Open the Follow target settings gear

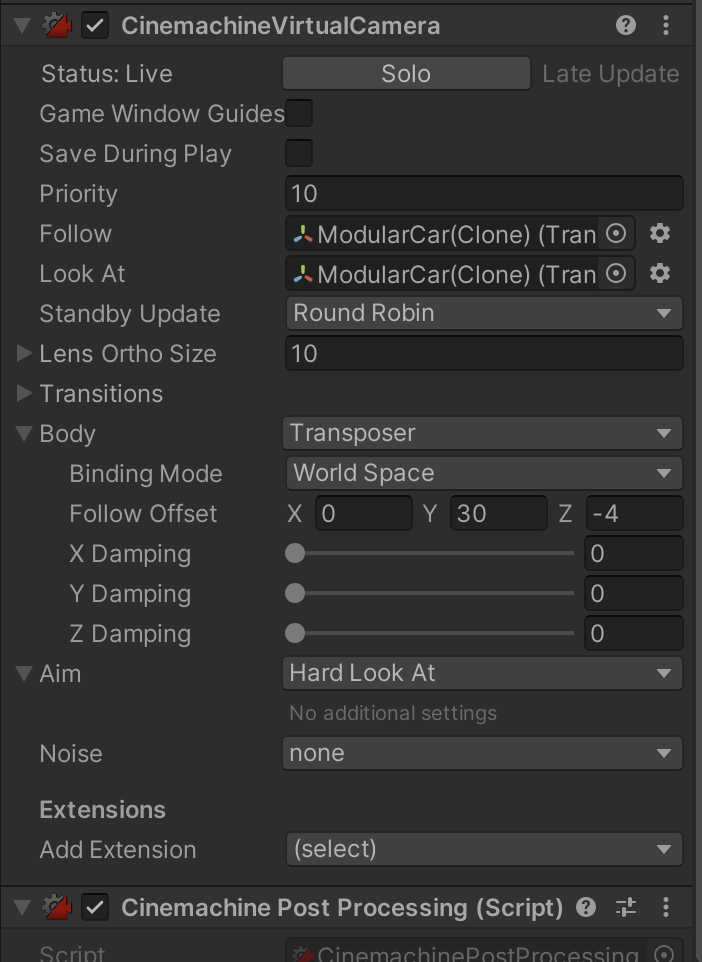(x=659, y=233)
